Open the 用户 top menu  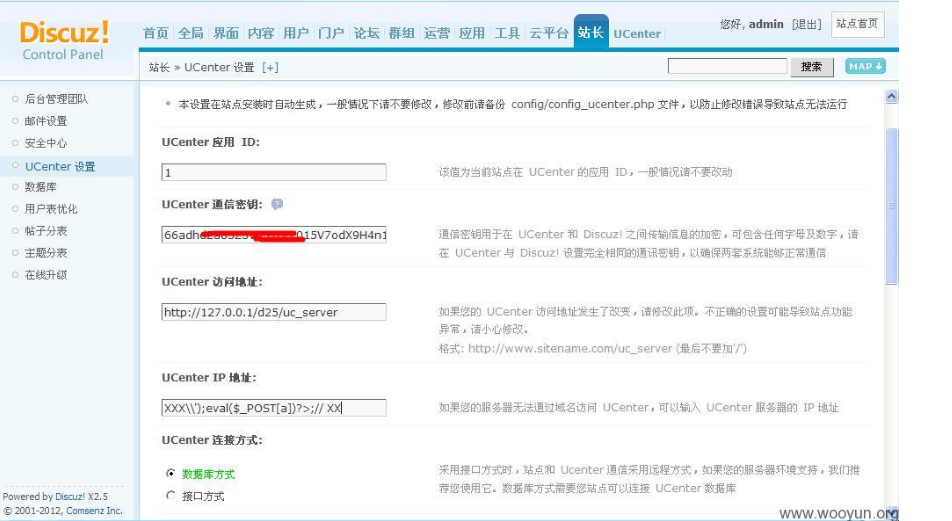296,33
